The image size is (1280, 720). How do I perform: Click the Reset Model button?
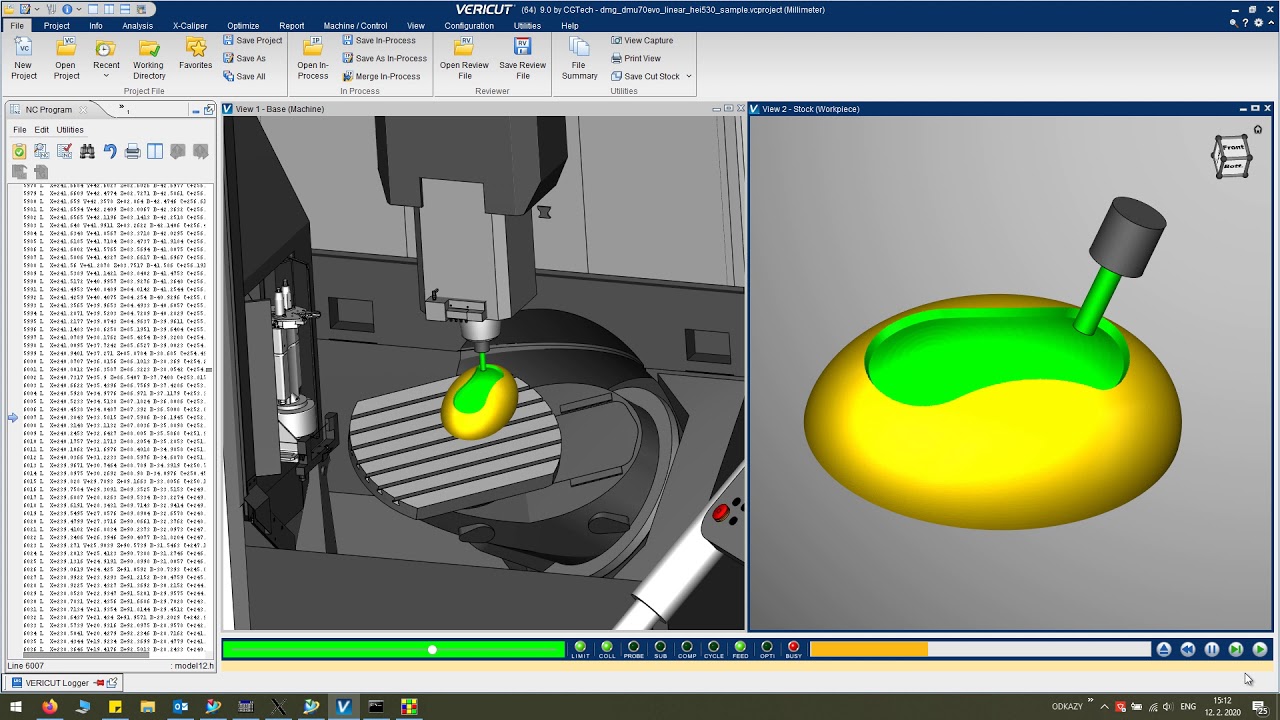pos(1164,650)
